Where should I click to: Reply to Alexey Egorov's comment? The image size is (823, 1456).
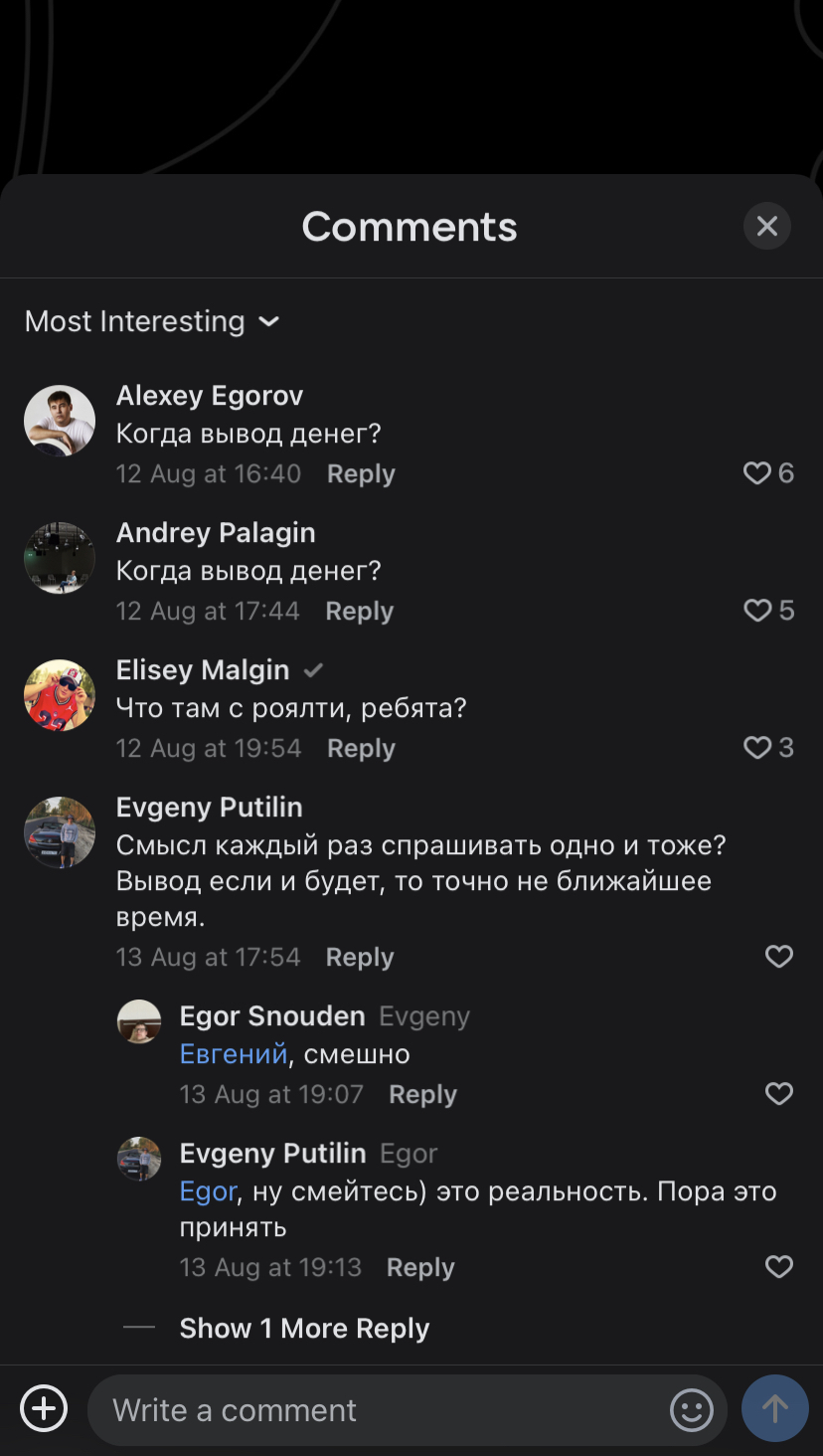(x=361, y=474)
